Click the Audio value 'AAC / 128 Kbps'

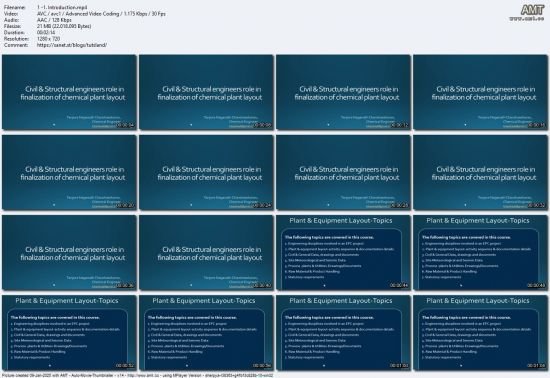(x=54, y=20)
